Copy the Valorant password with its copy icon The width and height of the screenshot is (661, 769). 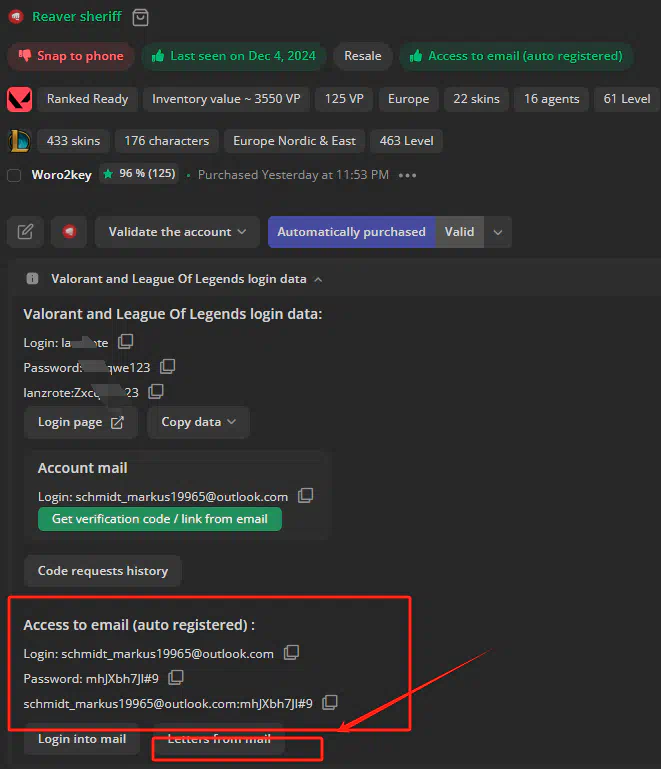point(168,366)
